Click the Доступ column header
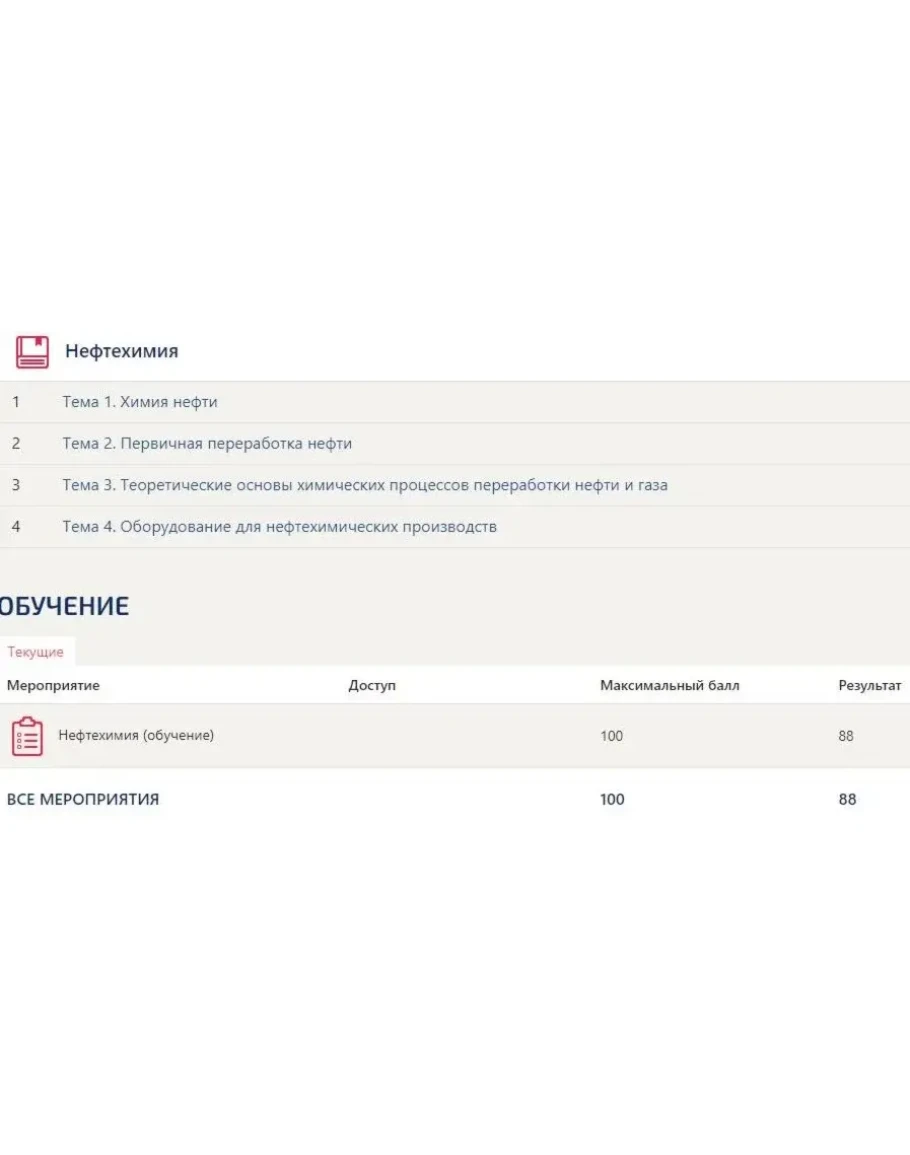The height and width of the screenshot is (1155, 910). [372, 686]
